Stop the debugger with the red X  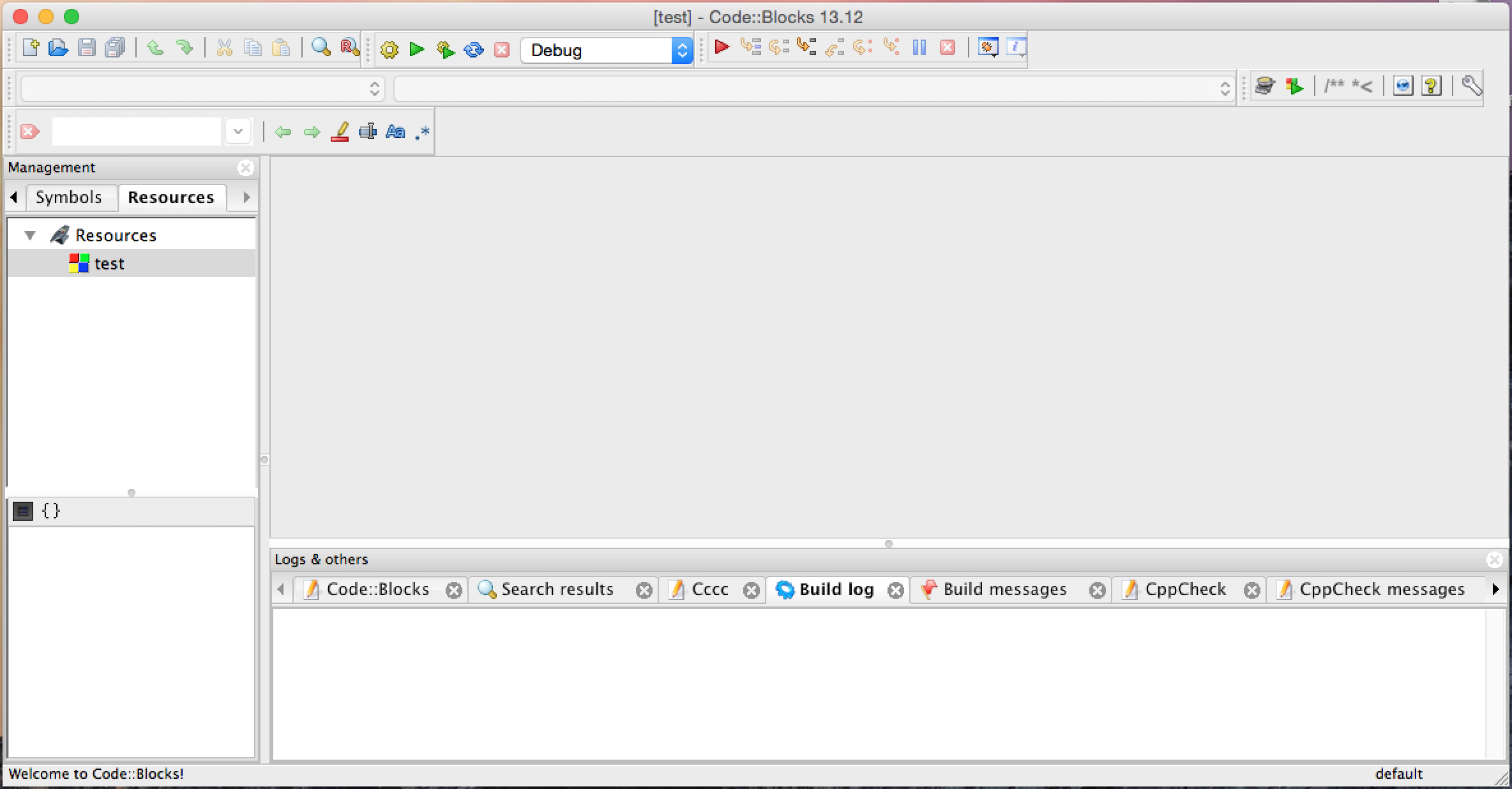[x=948, y=47]
